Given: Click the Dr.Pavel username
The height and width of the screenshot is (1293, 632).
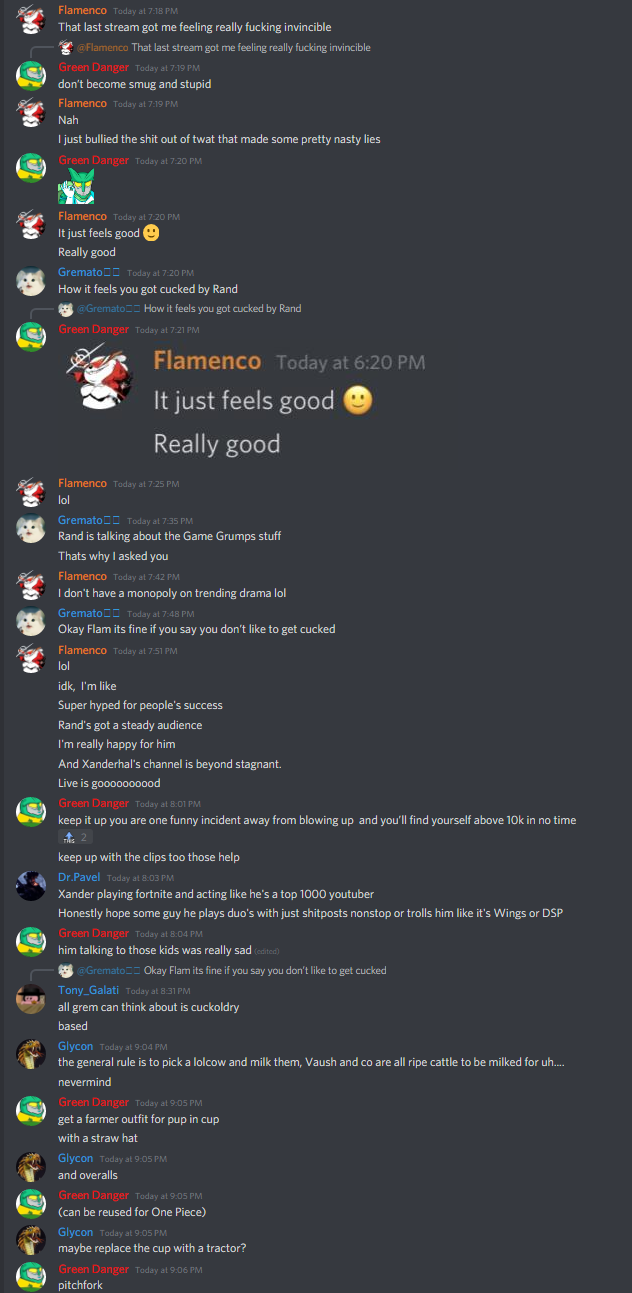Looking at the screenshot, I should click(79, 877).
